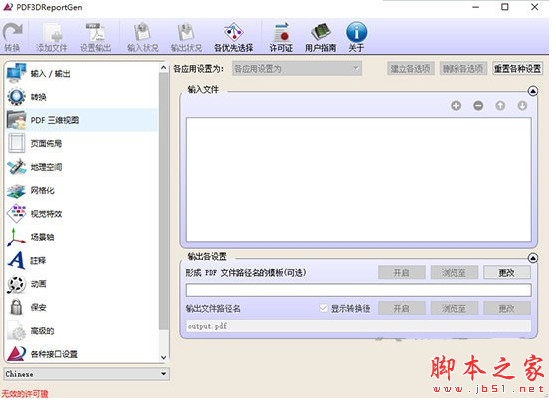Screen dimensions: 556x400
Task: Click the 输出状况 toolbar icon
Action: click(186, 37)
